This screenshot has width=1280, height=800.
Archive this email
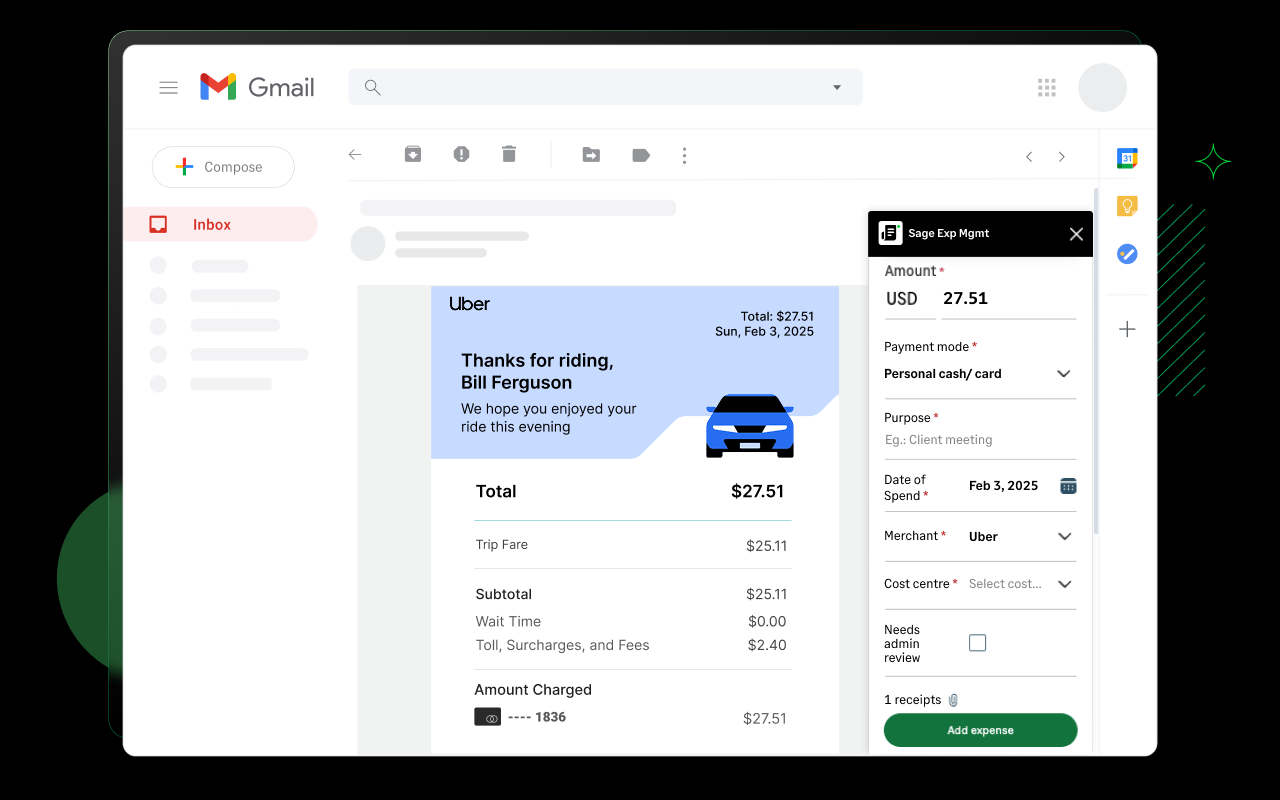412,154
